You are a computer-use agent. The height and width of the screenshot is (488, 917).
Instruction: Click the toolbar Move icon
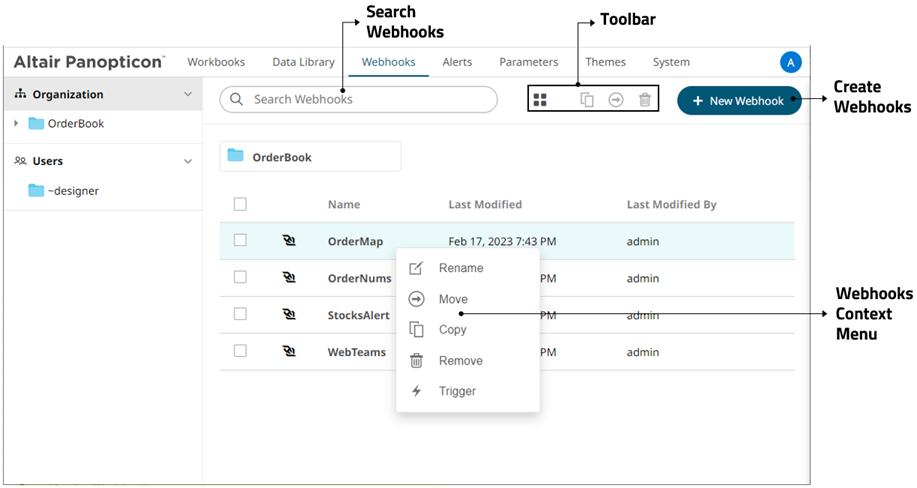click(616, 100)
